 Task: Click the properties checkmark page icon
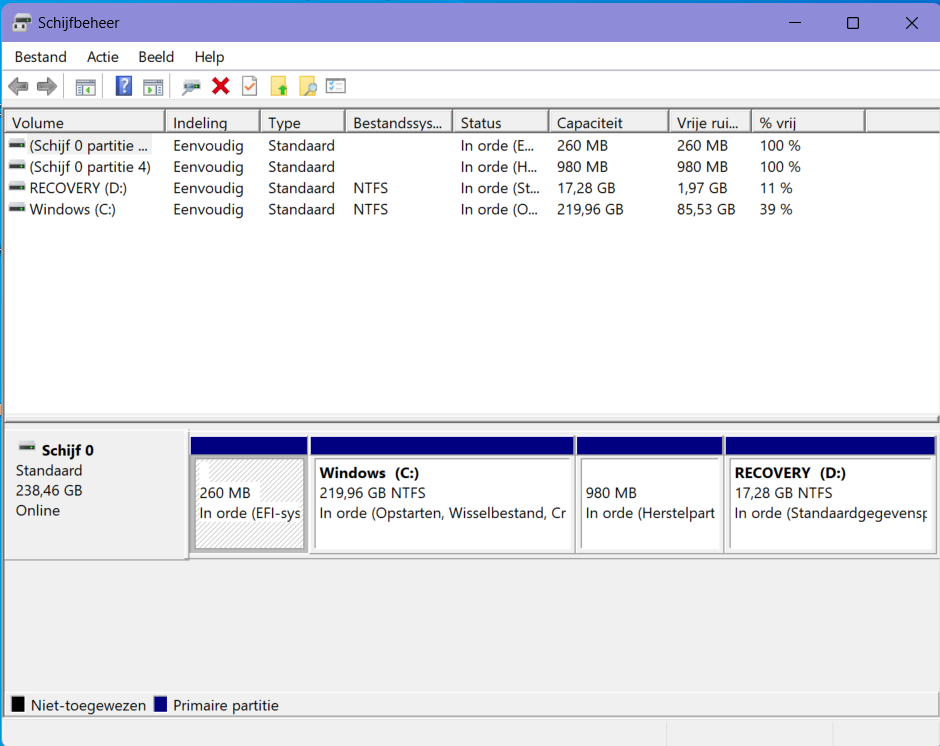point(250,87)
